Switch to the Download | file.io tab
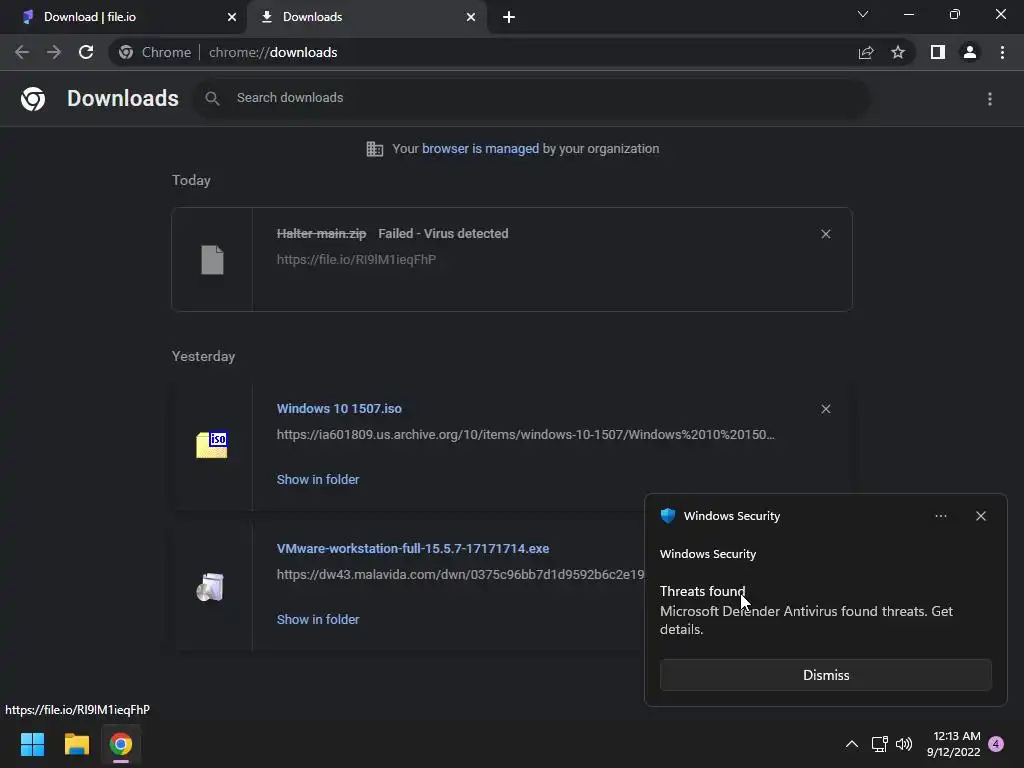This screenshot has width=1024, height=768. (x=124, y=17)
